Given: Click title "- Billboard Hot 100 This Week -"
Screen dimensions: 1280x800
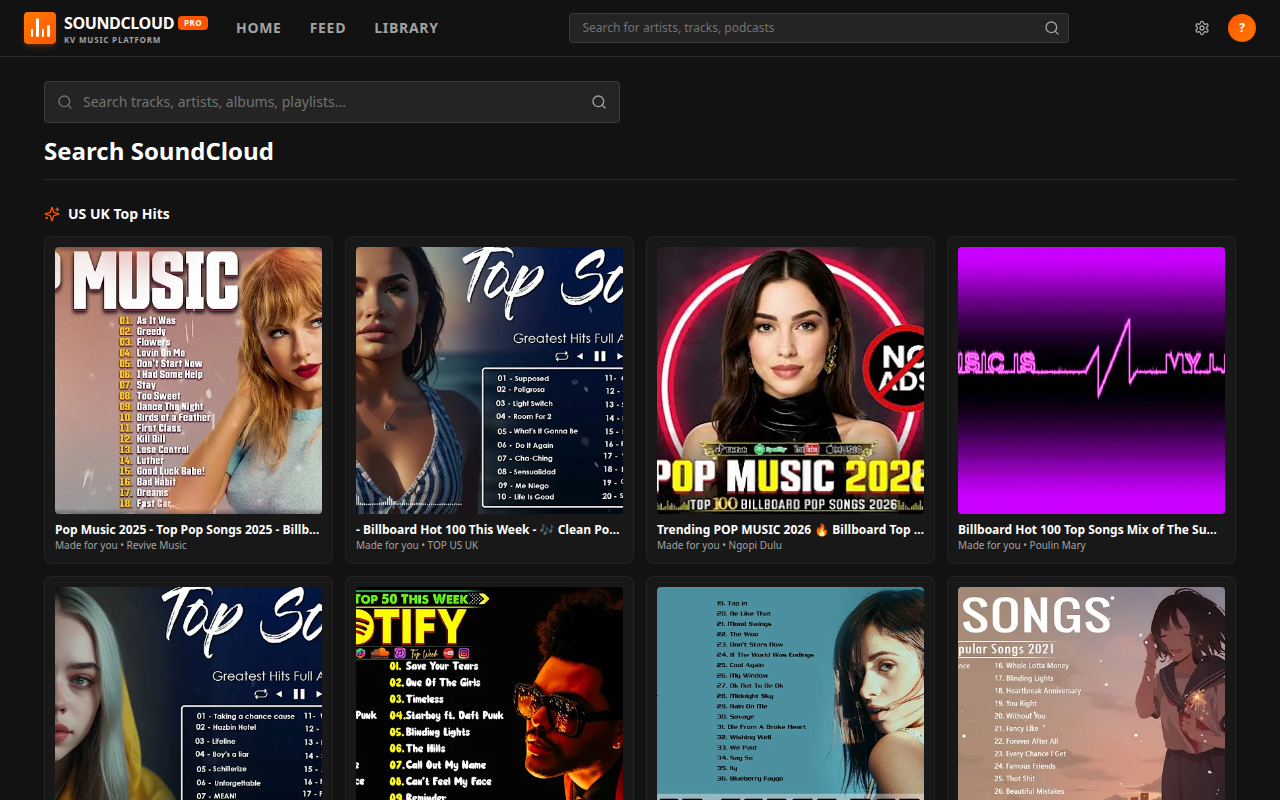Looking at the screenshot, I should tap(489, 529).
